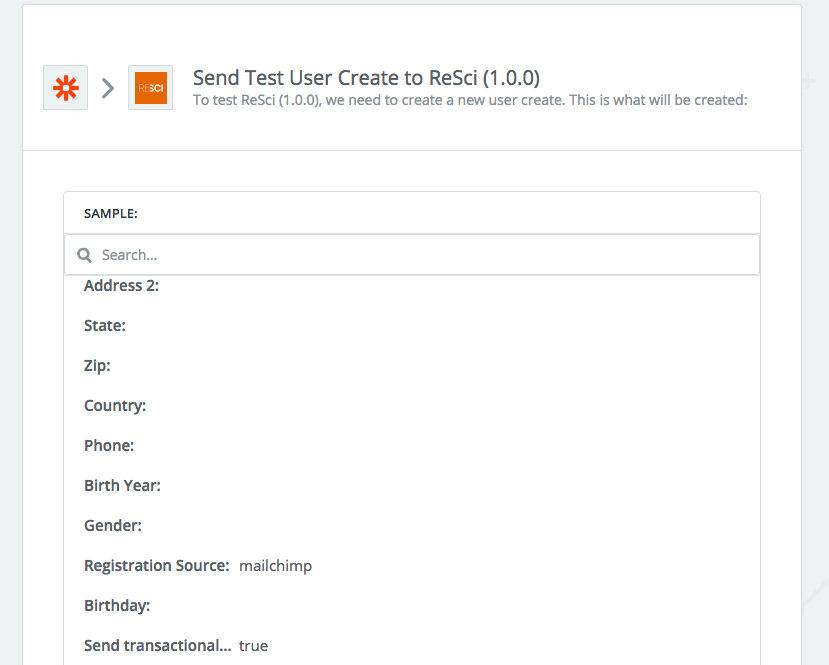Viewport: 829px width, 665px height.
Task: Select the State field row
Action: 412,326
